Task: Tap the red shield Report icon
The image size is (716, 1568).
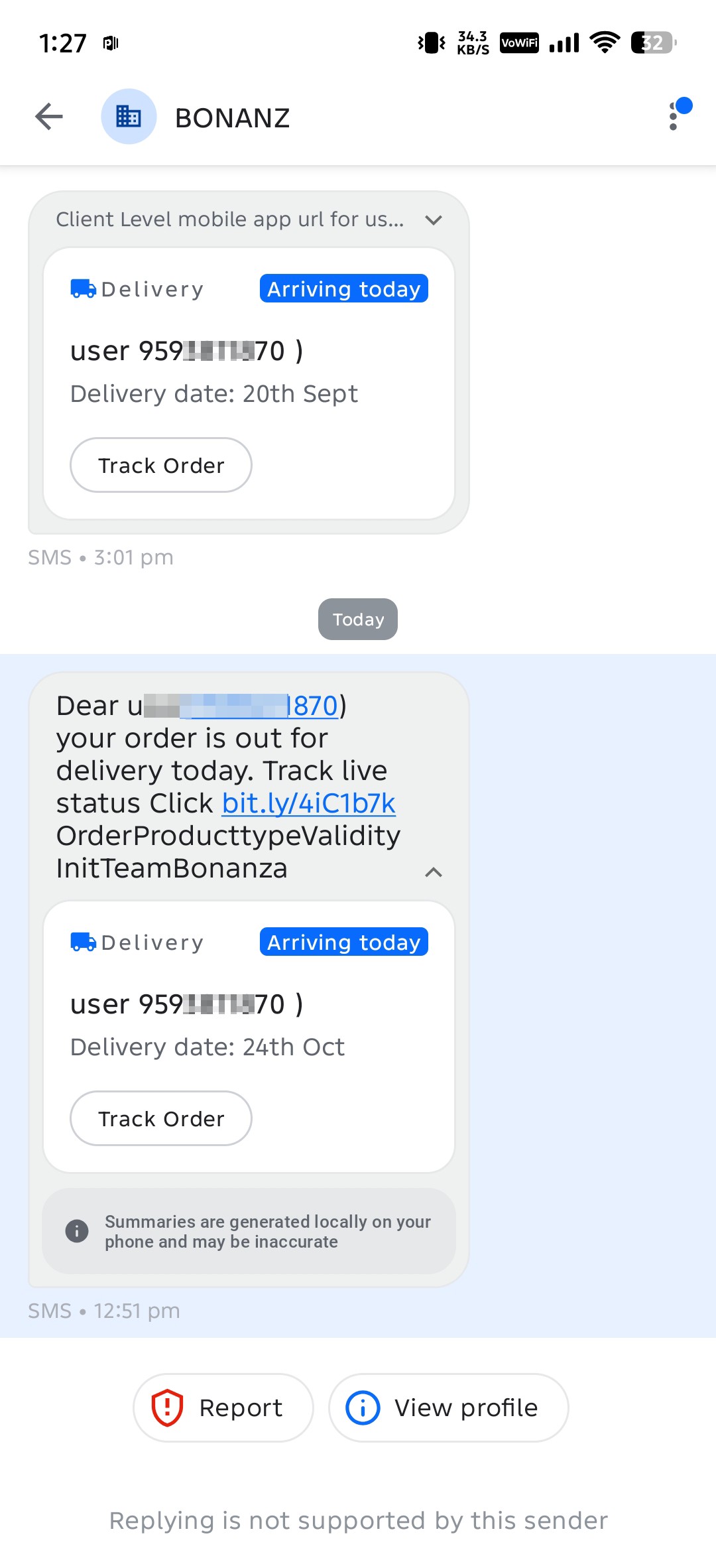Action: pos(167,1407)
